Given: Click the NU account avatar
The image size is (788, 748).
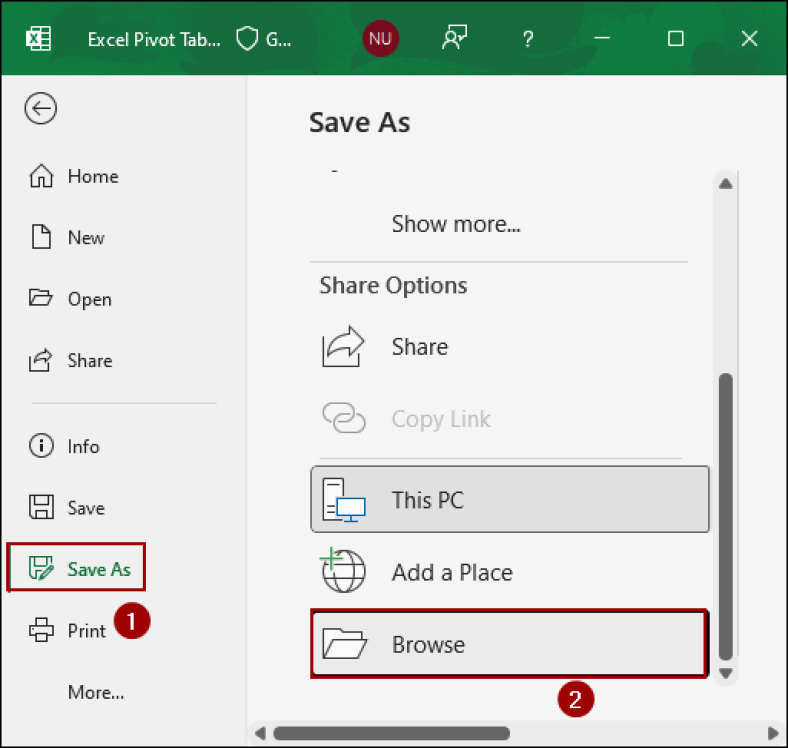Looking at the screenshot, I should tap(380, 38).
